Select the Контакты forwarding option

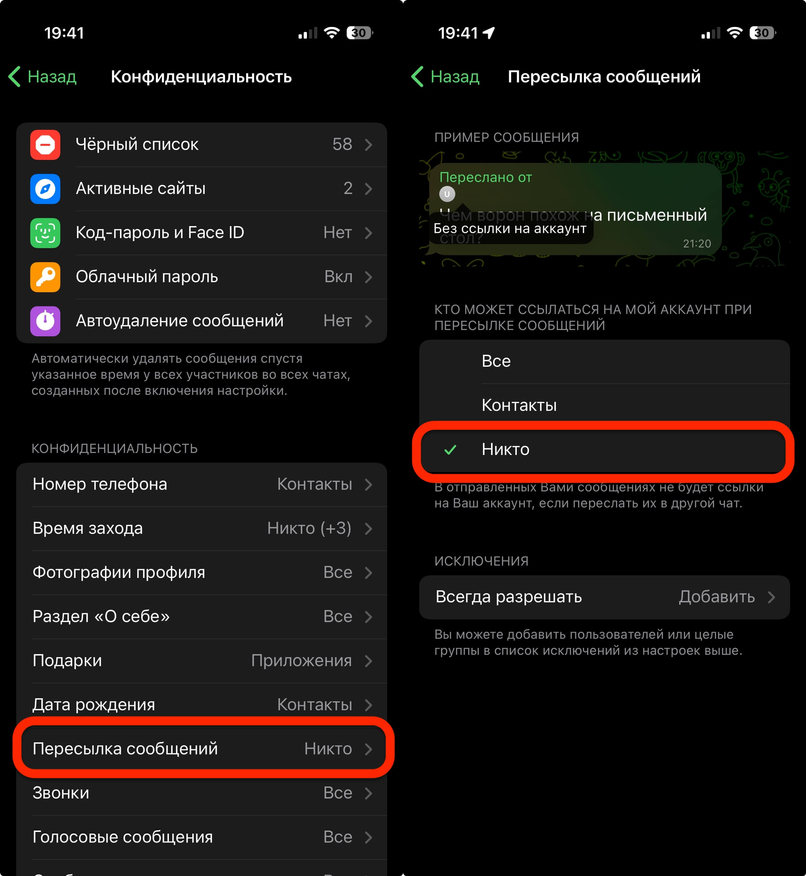[x=604, y=406]
